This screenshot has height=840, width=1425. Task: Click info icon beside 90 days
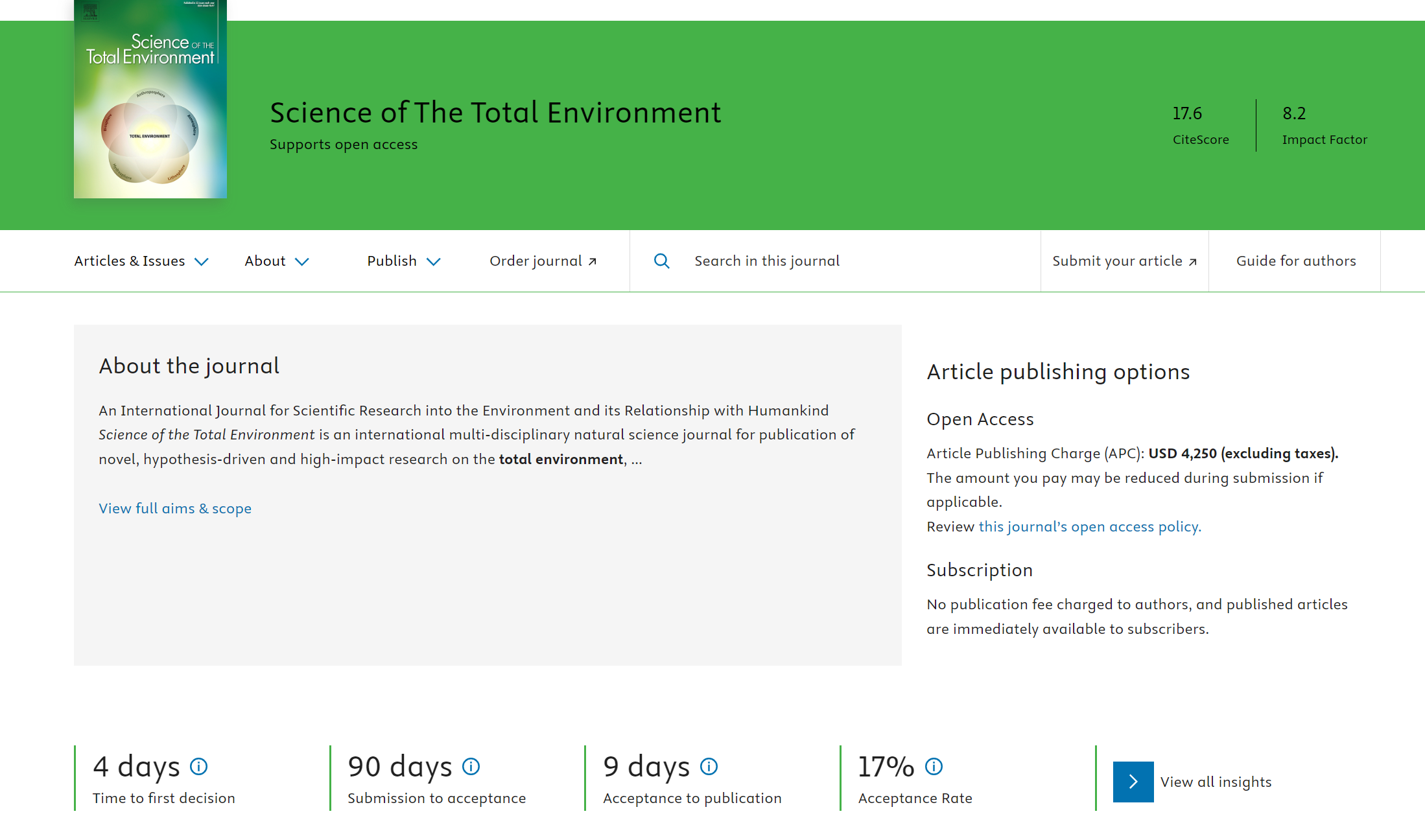471,767
